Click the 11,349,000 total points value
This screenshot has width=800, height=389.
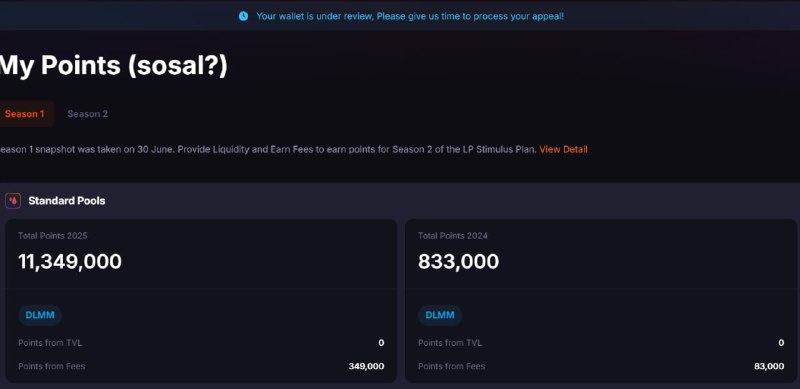(x=70, y=261)
